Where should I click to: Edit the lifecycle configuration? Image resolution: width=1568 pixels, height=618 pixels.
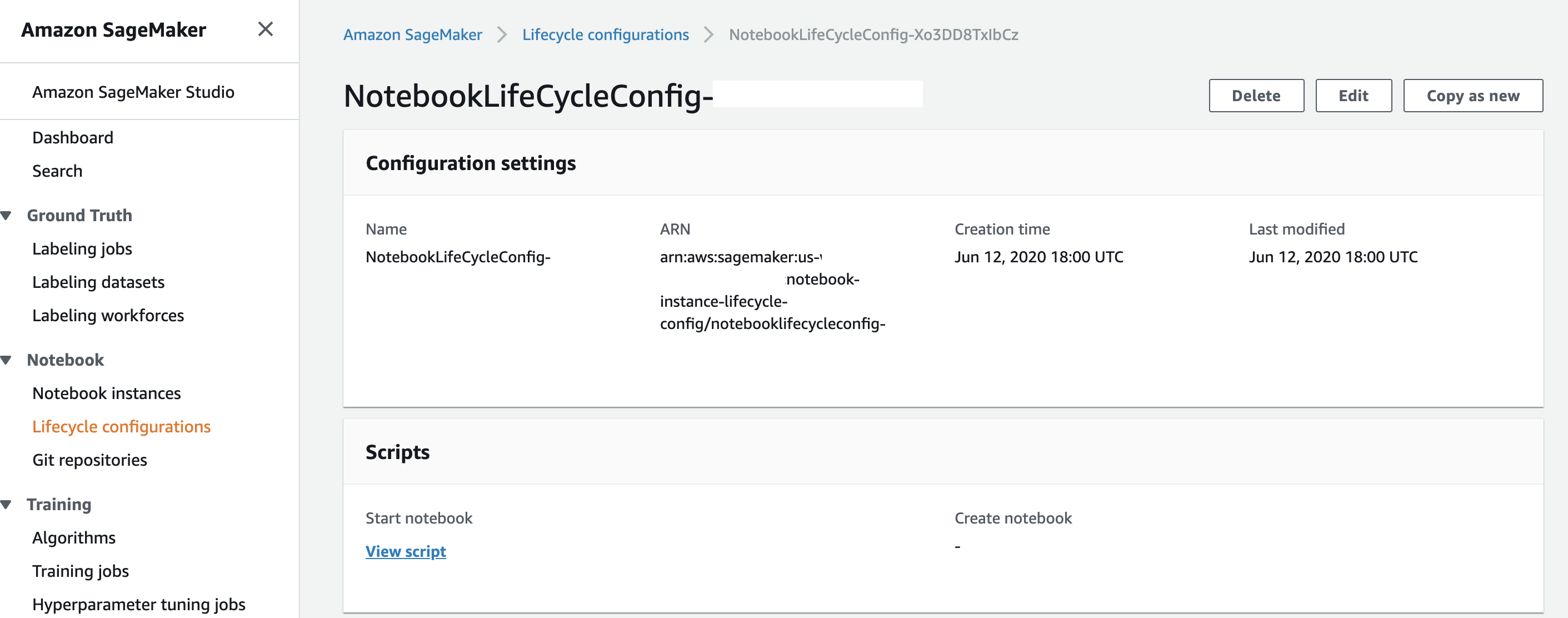tap(1354, 96)
